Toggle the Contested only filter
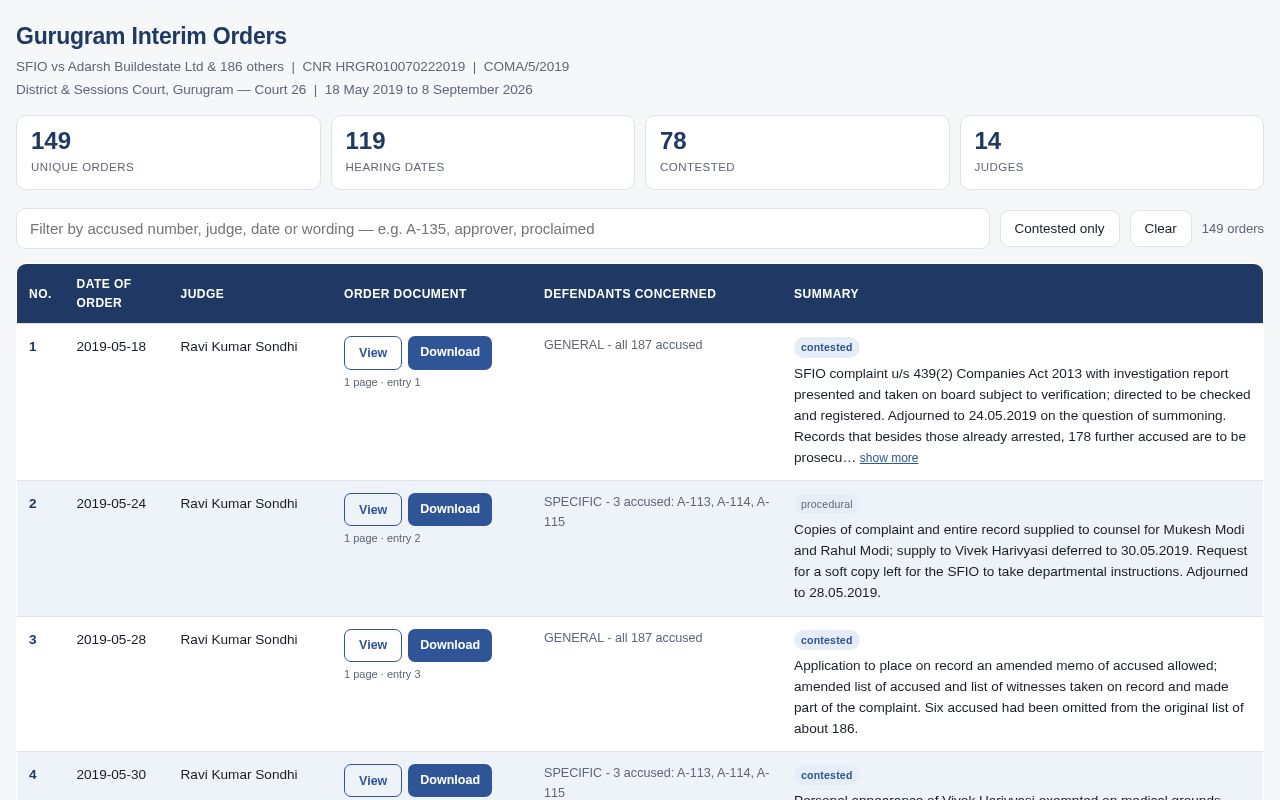The width and height of the screenshot is (1280, 800). pyautogui.click(x=1059, y=228)
